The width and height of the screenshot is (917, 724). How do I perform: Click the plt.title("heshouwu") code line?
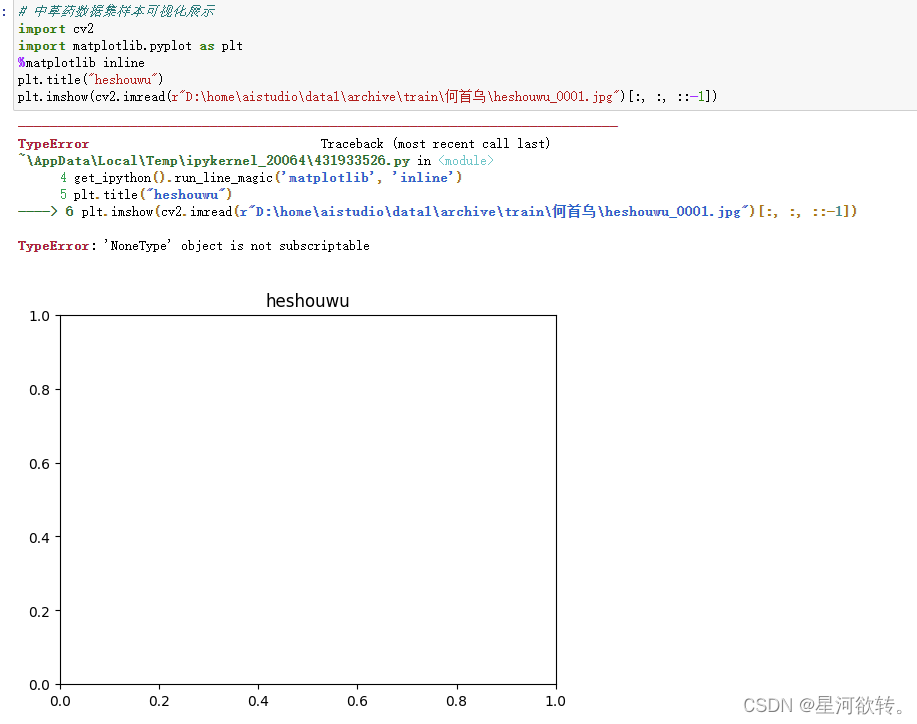point(88,79)
